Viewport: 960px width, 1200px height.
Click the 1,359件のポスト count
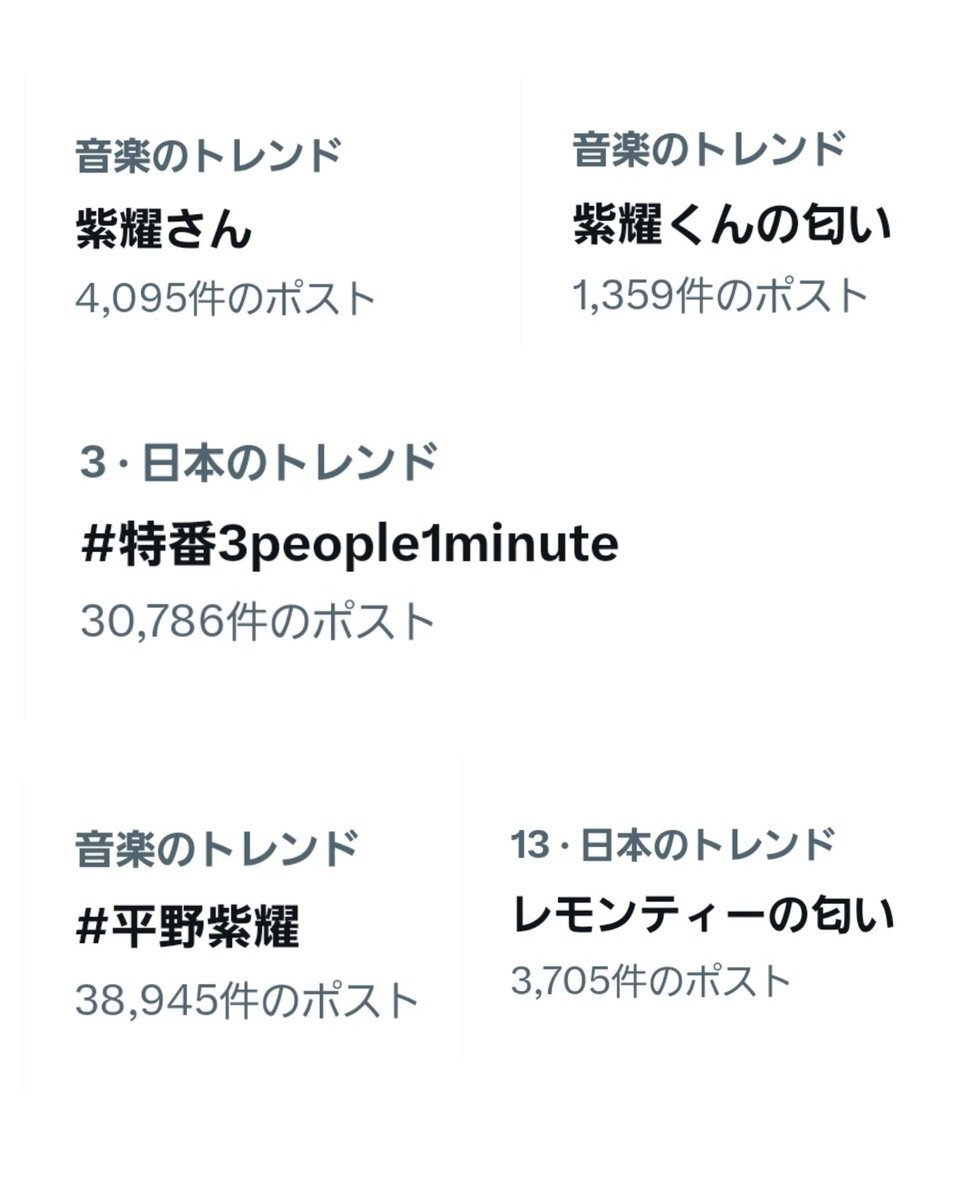click(x=721, y=296)
